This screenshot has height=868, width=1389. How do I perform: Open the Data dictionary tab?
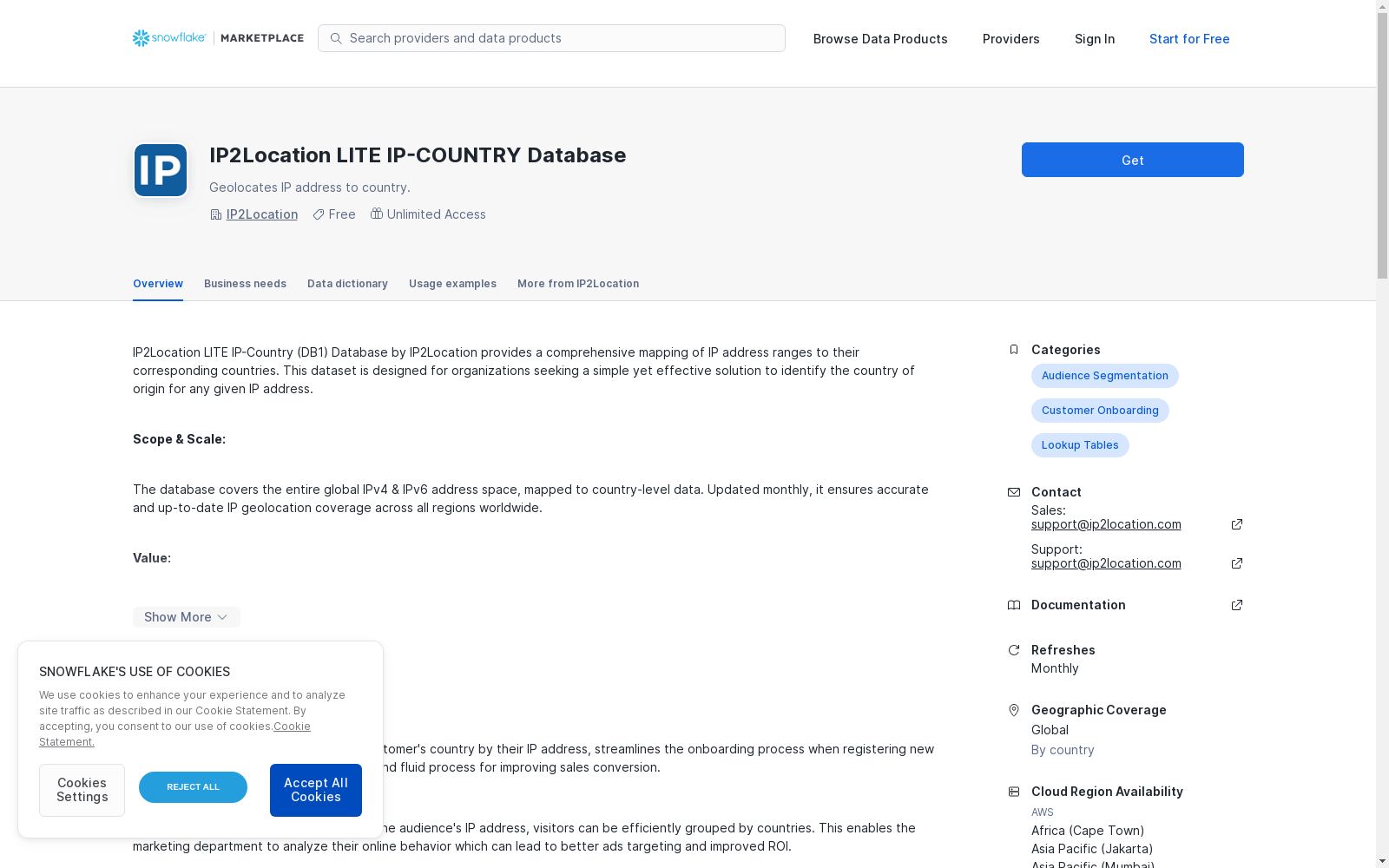347,284
